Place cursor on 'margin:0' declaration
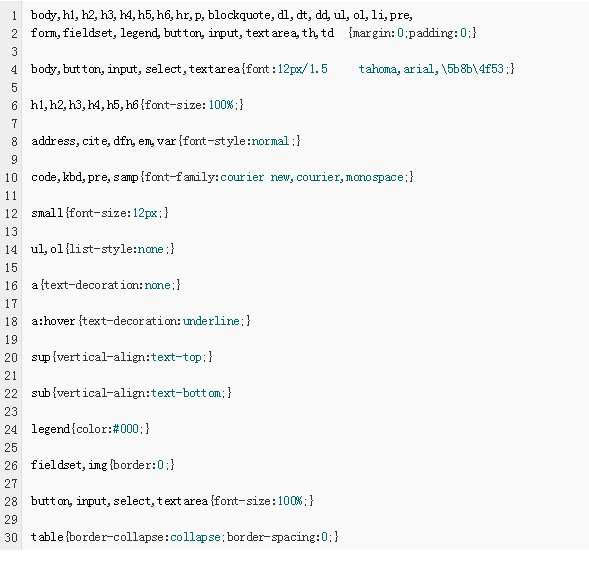 coord(378,33)
